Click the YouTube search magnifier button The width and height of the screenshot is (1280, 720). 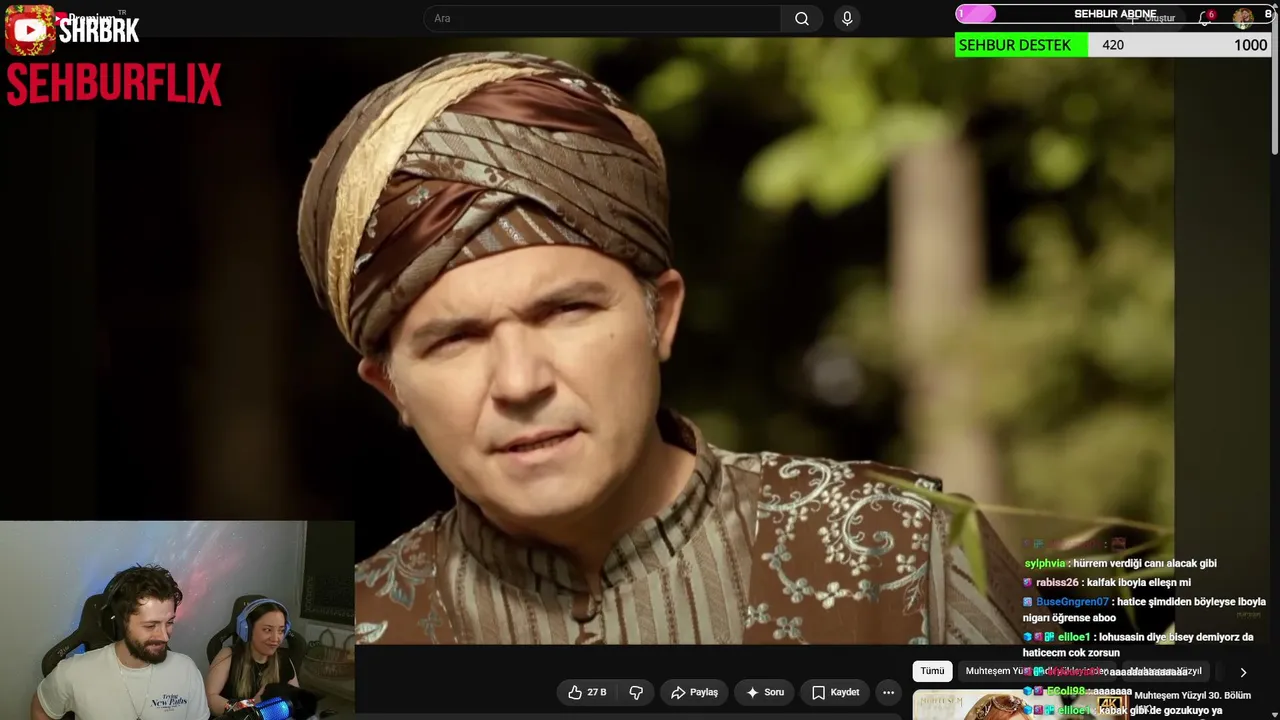(802, 19)
